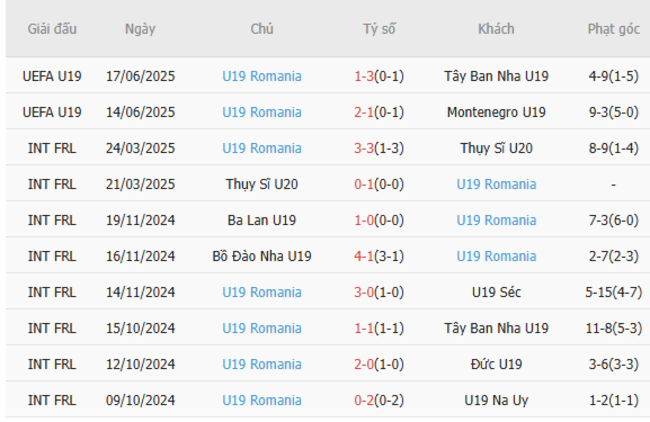Viewport: 650px width, 422px height.
Task: Click U19 Séc guest team
Action: click(x=496, y=292)
